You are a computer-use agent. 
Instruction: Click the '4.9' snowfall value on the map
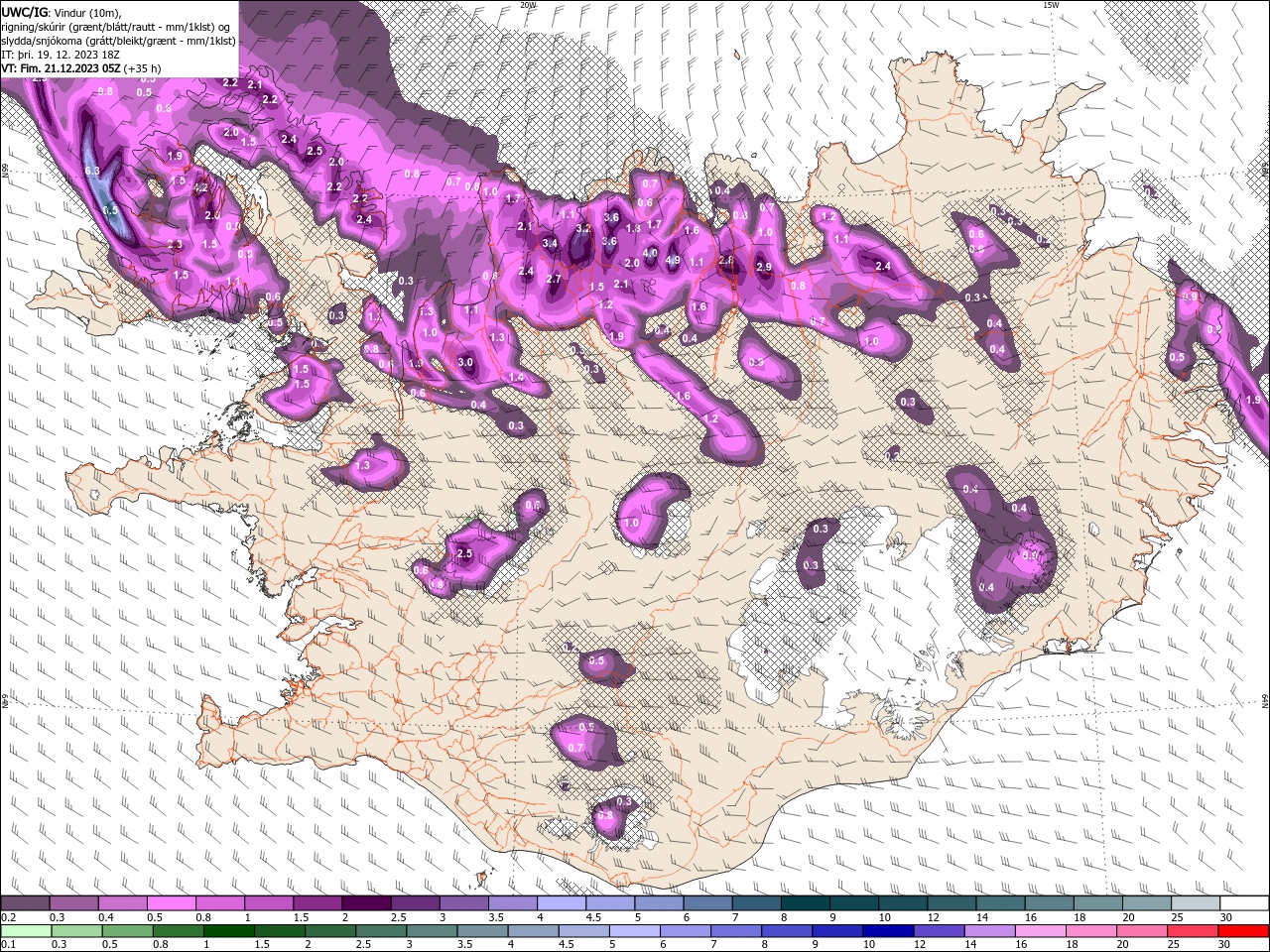(x=673, y=261)
